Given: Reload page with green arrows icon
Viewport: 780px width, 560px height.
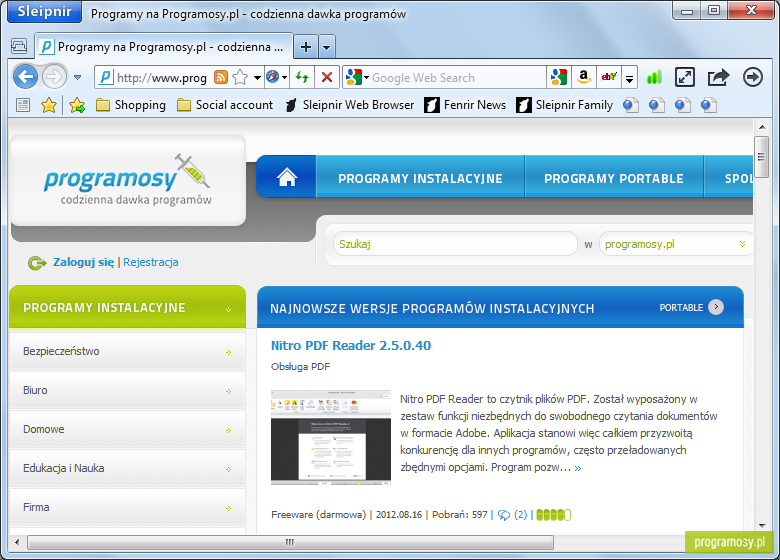Looking at the screenshot, I should point(302,77).
